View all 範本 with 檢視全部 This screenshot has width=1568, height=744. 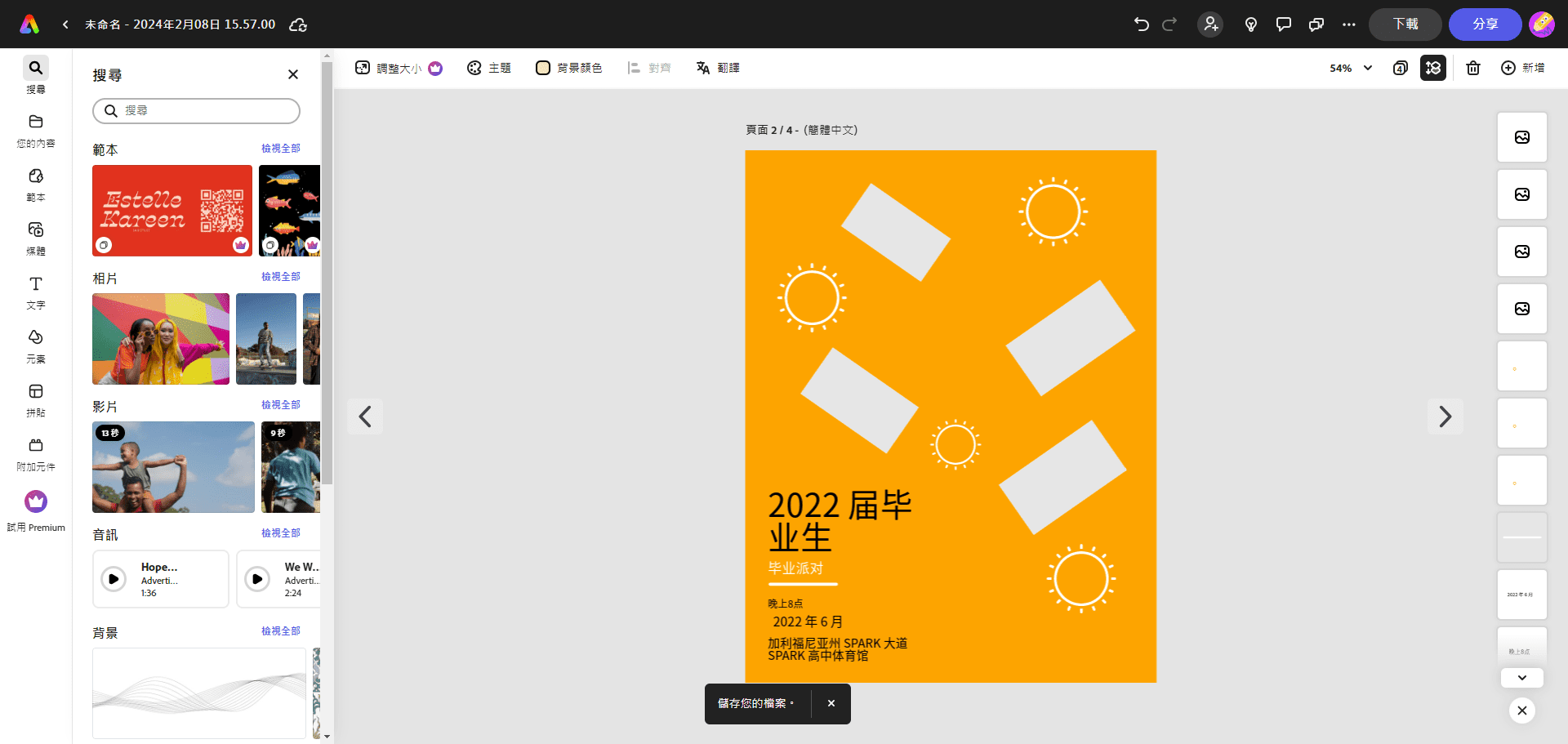[281, 149]
